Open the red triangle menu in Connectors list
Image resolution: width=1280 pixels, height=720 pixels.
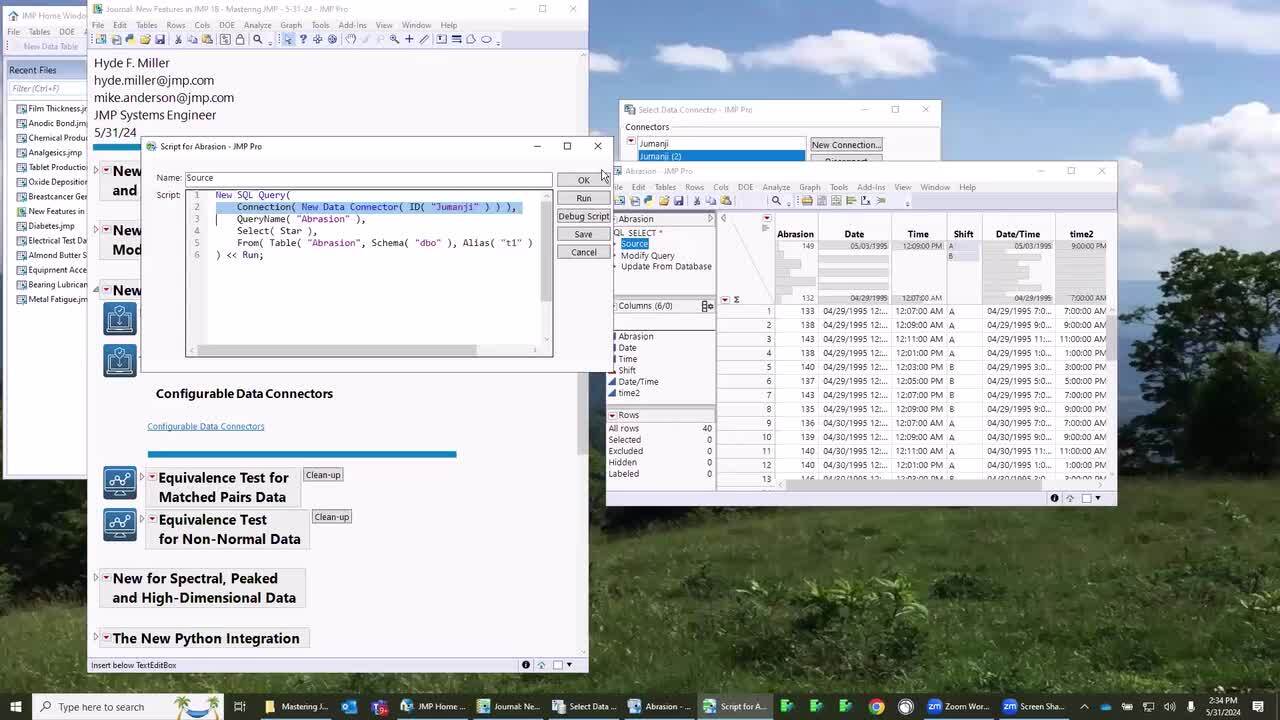tap(631, 143)
